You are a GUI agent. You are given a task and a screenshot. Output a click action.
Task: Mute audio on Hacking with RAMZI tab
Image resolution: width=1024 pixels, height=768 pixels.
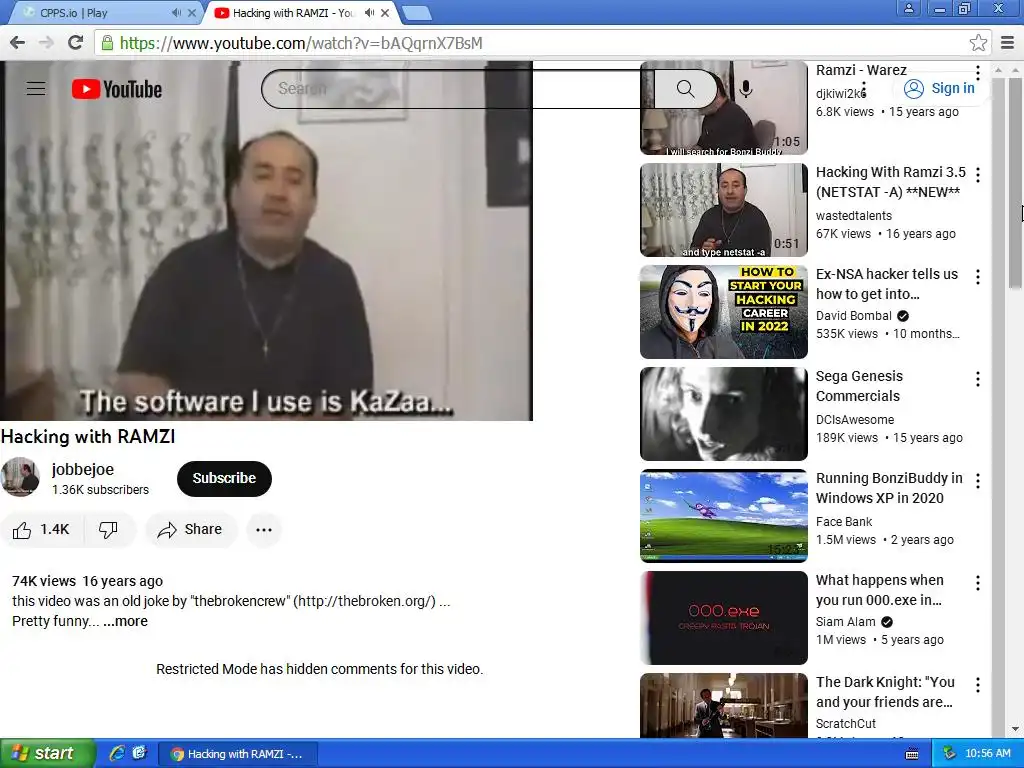[x=370, y=13]
